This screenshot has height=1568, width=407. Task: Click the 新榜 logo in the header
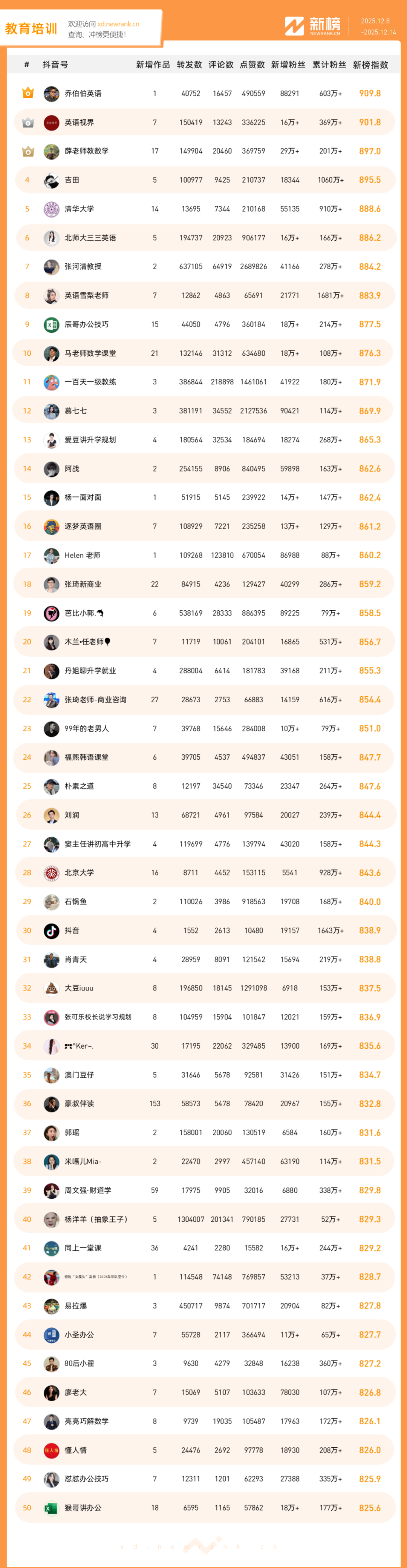(313, 26)
